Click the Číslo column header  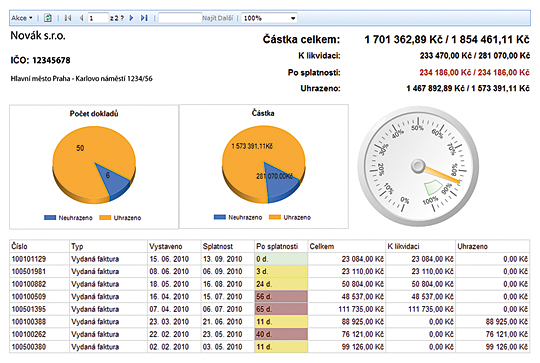tap(40, 246)
